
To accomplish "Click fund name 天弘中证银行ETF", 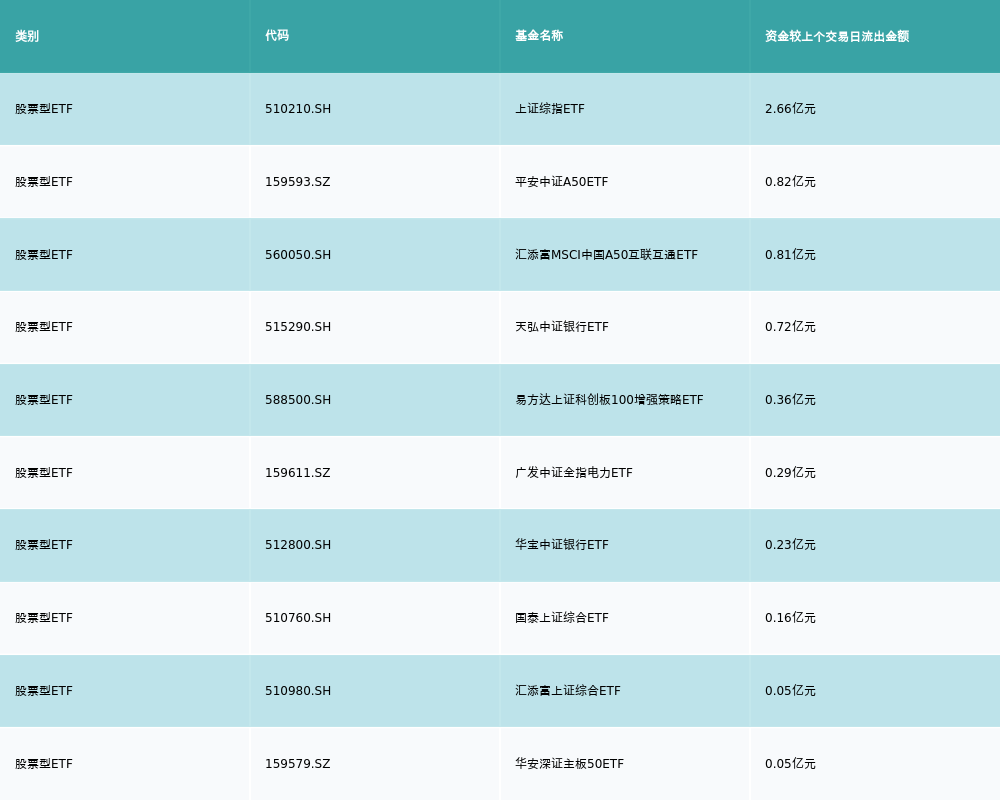I will click(562, 327).
